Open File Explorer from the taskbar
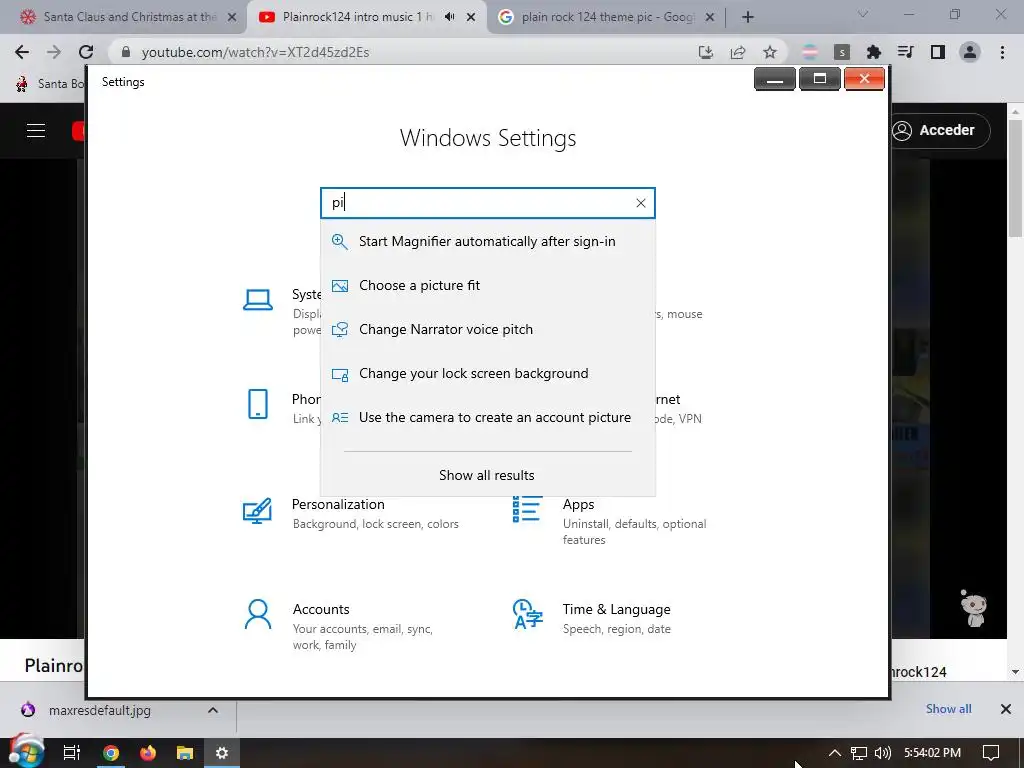The width and height of the screenshot is (1024, 768). point(185,753)
